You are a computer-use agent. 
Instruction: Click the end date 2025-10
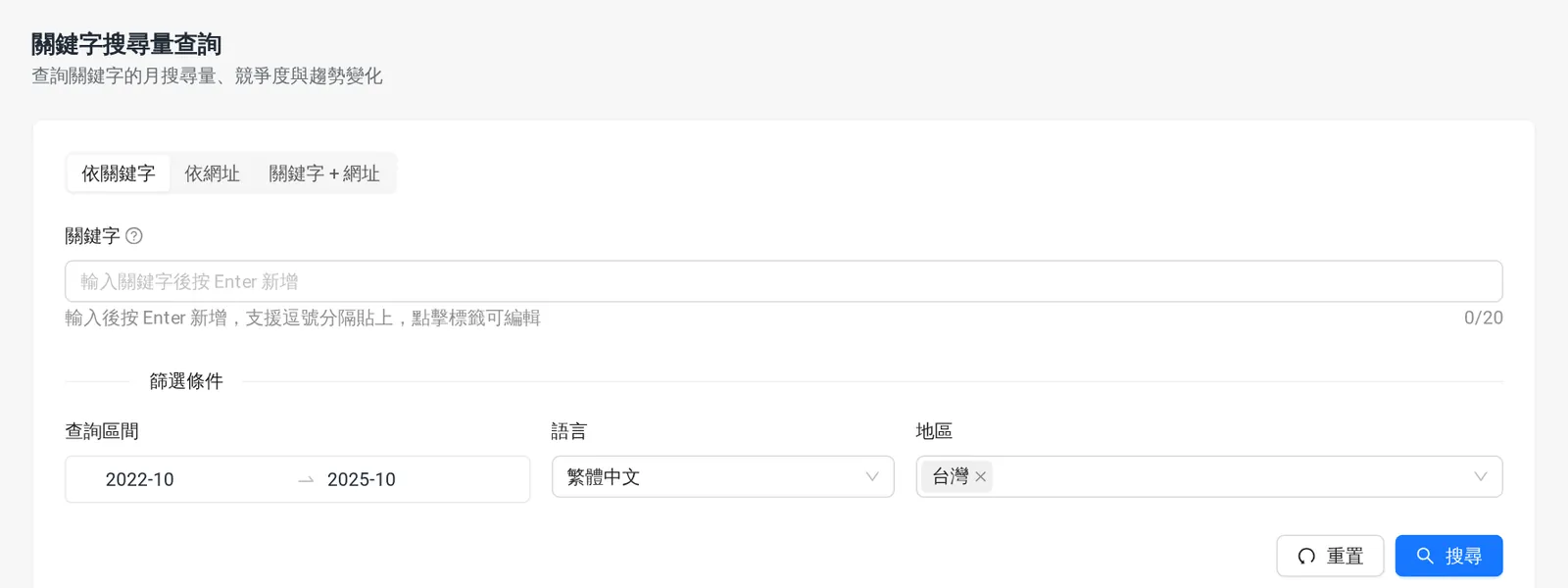pos(362,479)
